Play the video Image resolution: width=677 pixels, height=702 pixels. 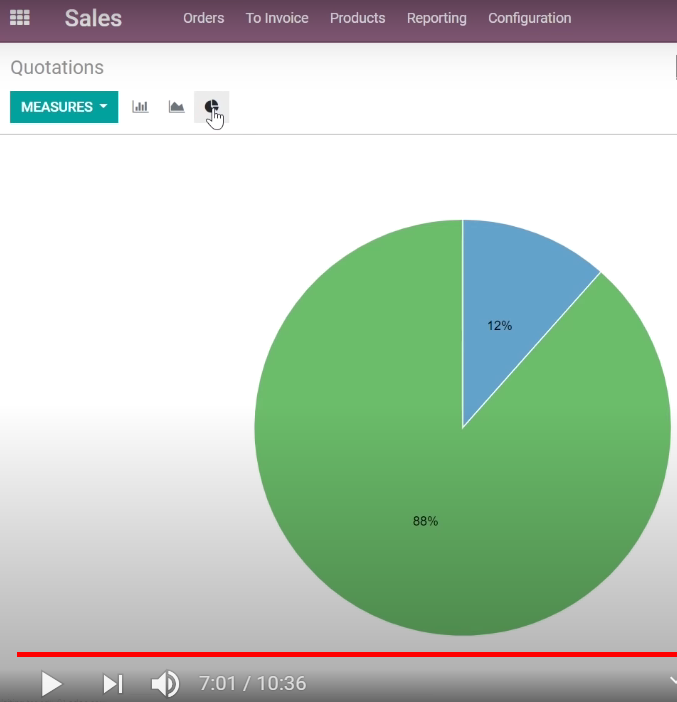tap(51, 684)
